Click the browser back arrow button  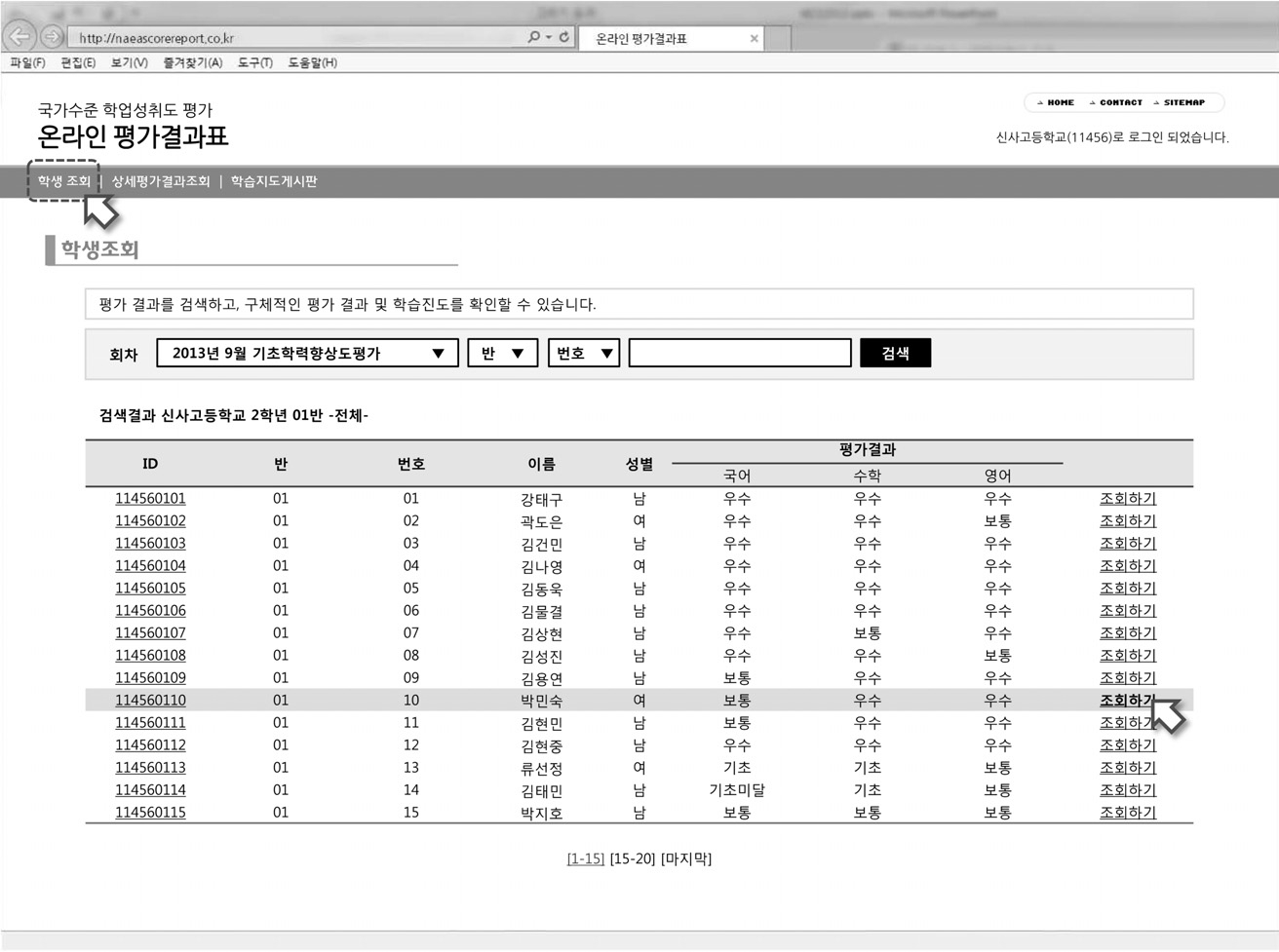click(x=19, y=37)
